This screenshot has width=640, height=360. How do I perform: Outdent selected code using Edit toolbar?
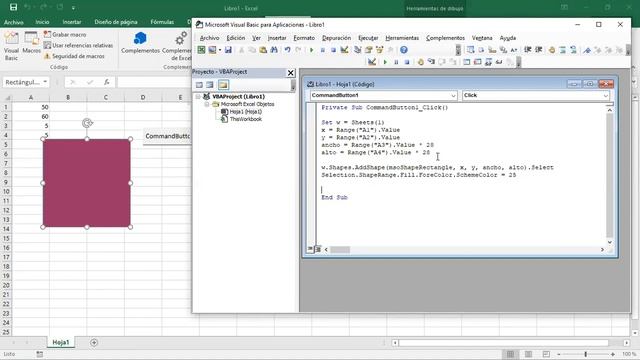coord(538,50)
